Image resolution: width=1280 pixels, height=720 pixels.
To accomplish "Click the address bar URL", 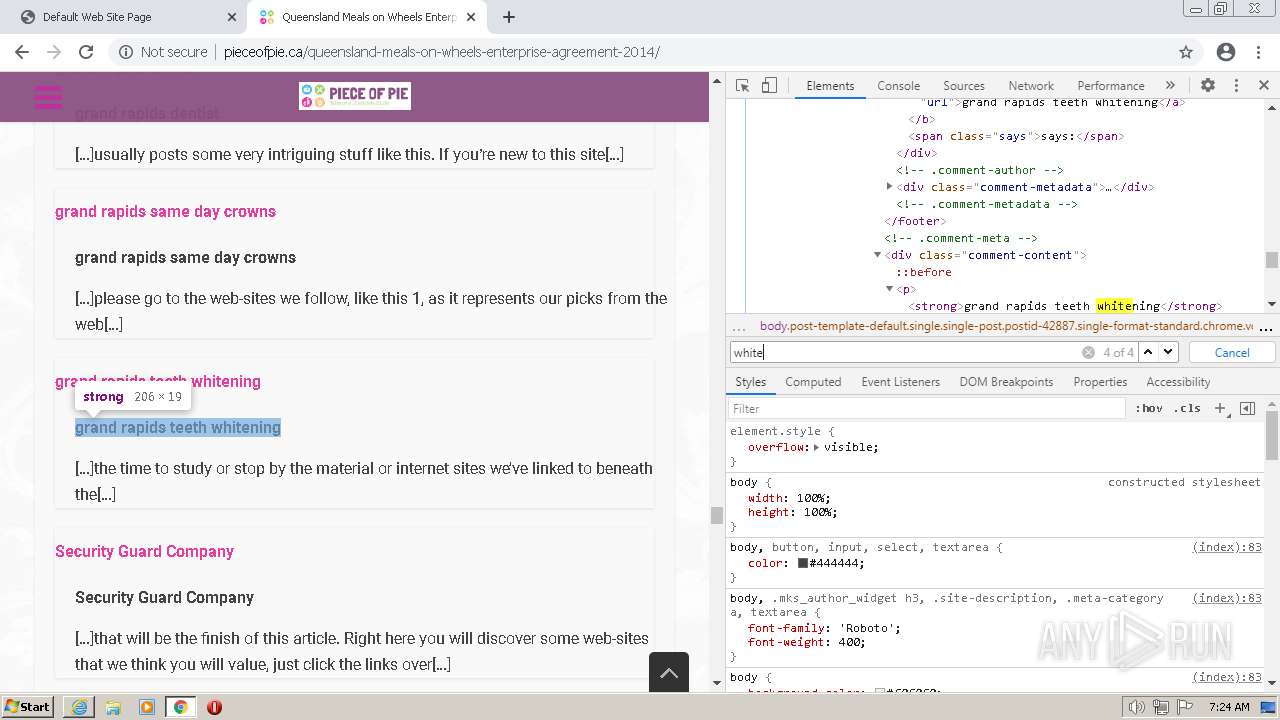I will tap(441, 52).
